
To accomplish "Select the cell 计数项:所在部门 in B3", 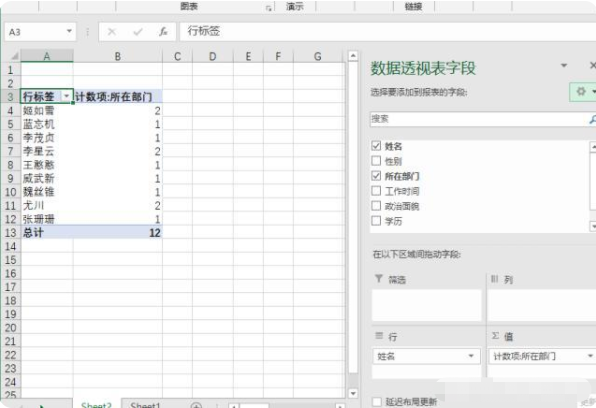I will pos(118,97).
